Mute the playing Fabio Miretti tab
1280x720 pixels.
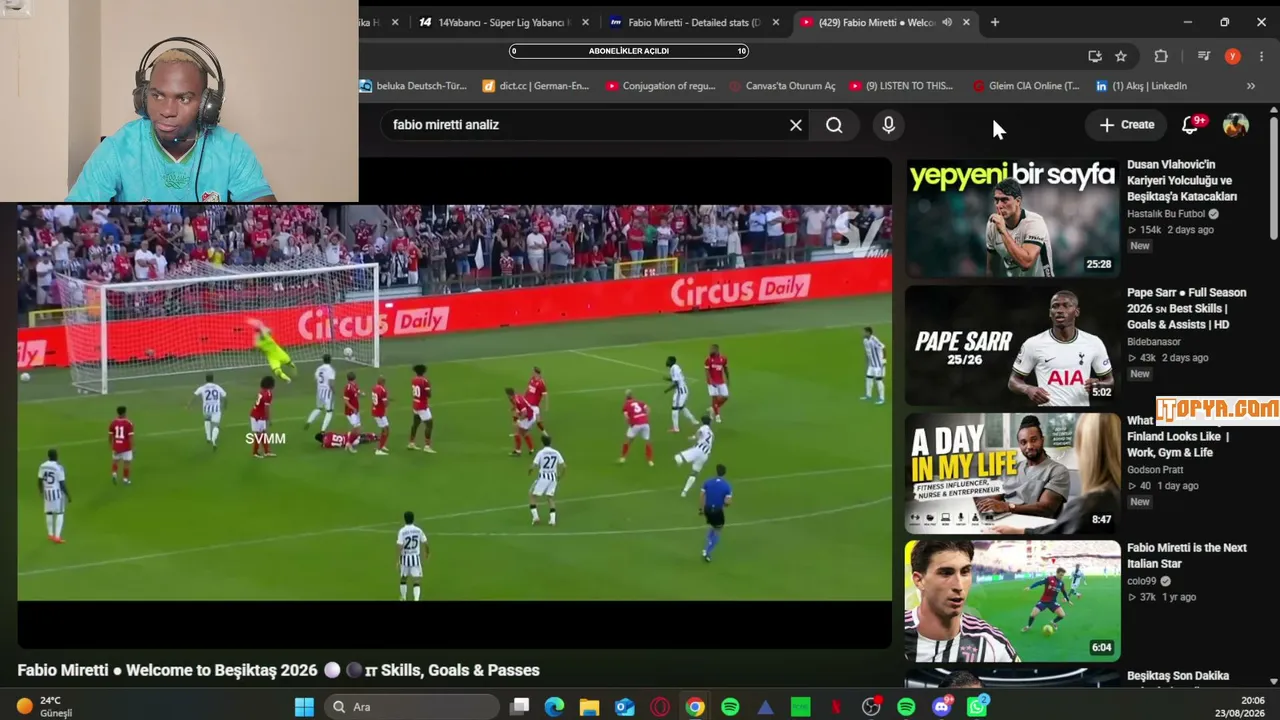click(947, 22)
